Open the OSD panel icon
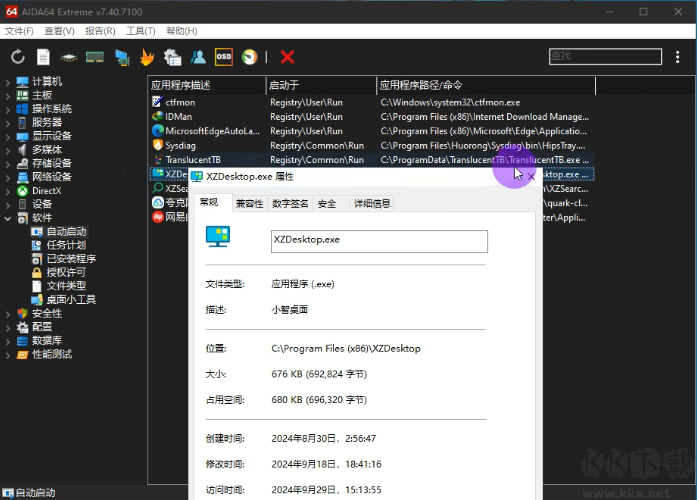The image size is (697, 500). click(224, 57)
